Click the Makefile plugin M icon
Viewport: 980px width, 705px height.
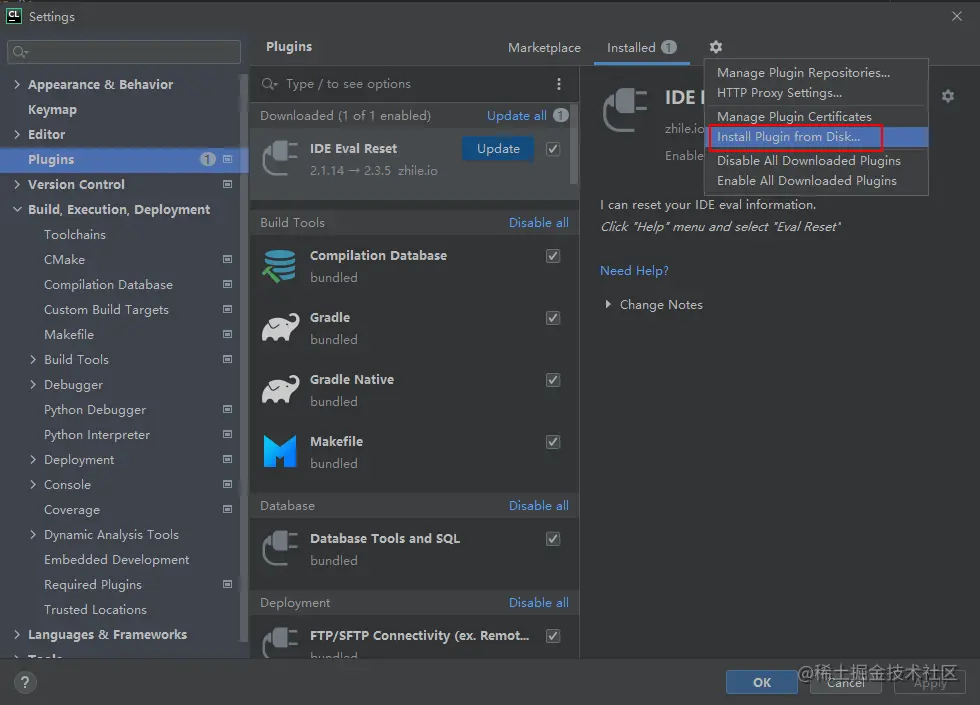pyautogui.click(x=280, y=452)
